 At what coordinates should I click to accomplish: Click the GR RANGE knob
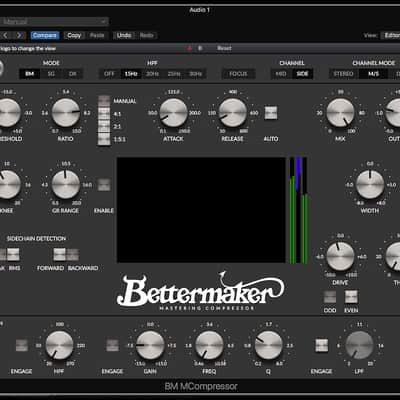point(66,185)
